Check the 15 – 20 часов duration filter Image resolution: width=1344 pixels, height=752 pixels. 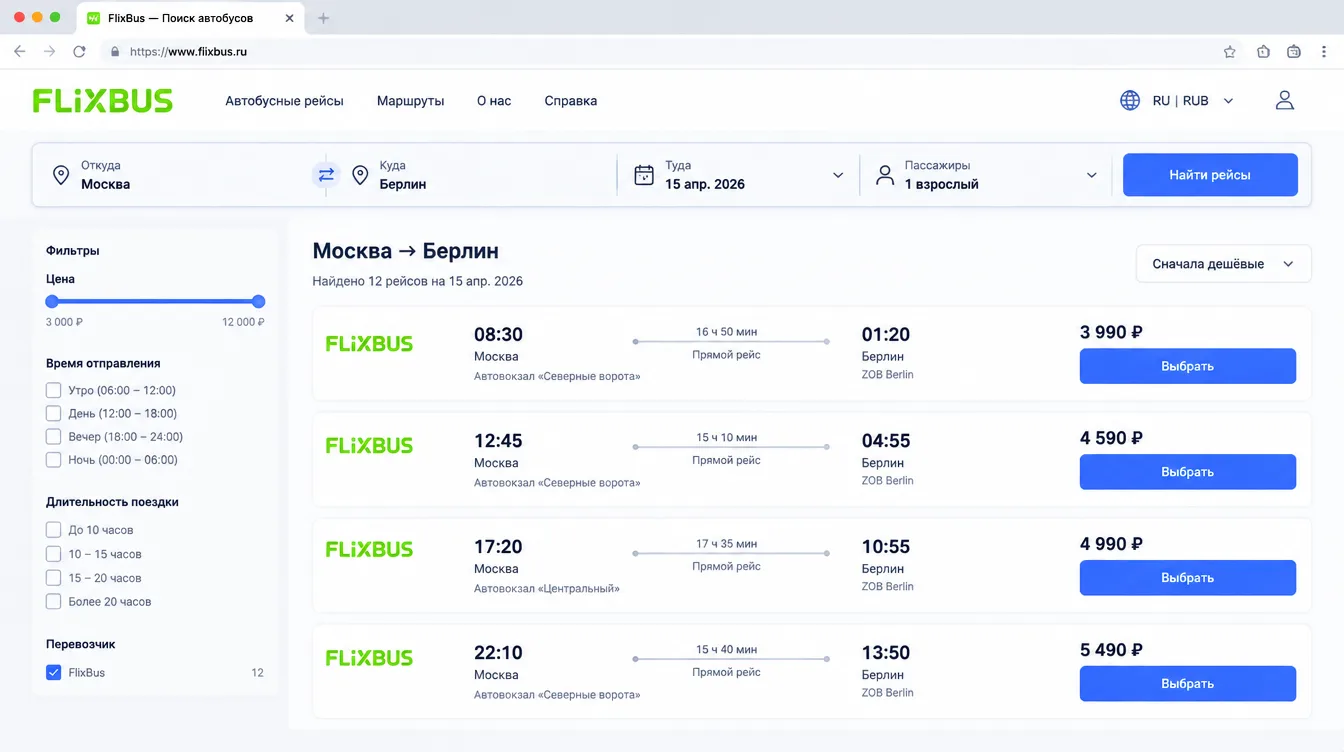coord(54,578)
